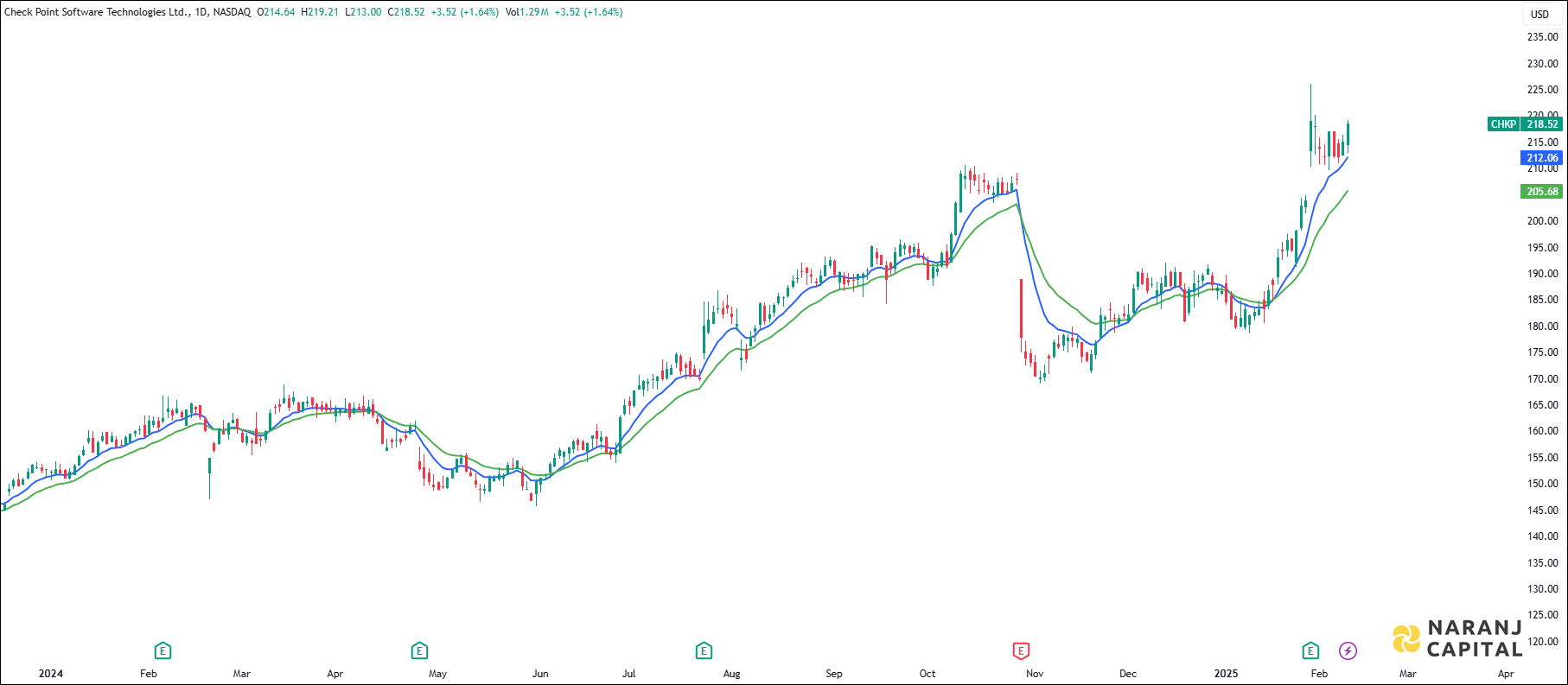
Task: Click the NASDAQ exchange label
Action: [232, 12]
